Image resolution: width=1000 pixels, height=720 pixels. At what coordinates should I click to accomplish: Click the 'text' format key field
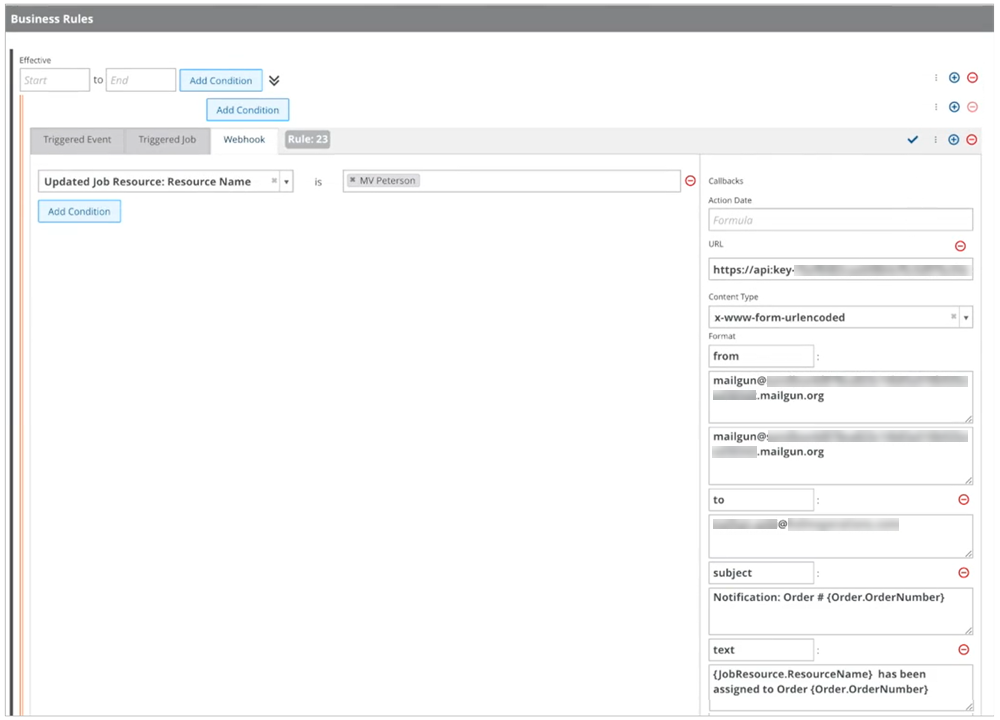(x=761, y=649)
